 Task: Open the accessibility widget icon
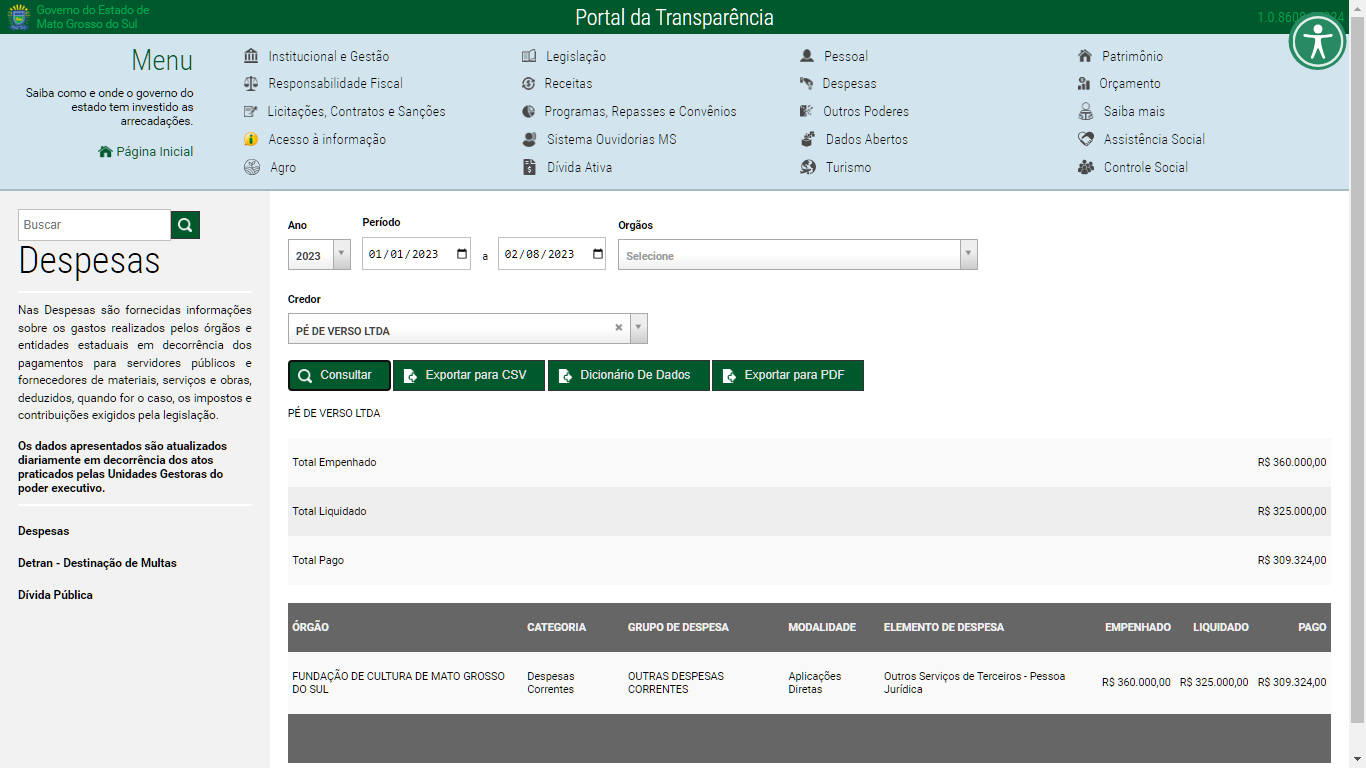click(x=1317, y=42)
